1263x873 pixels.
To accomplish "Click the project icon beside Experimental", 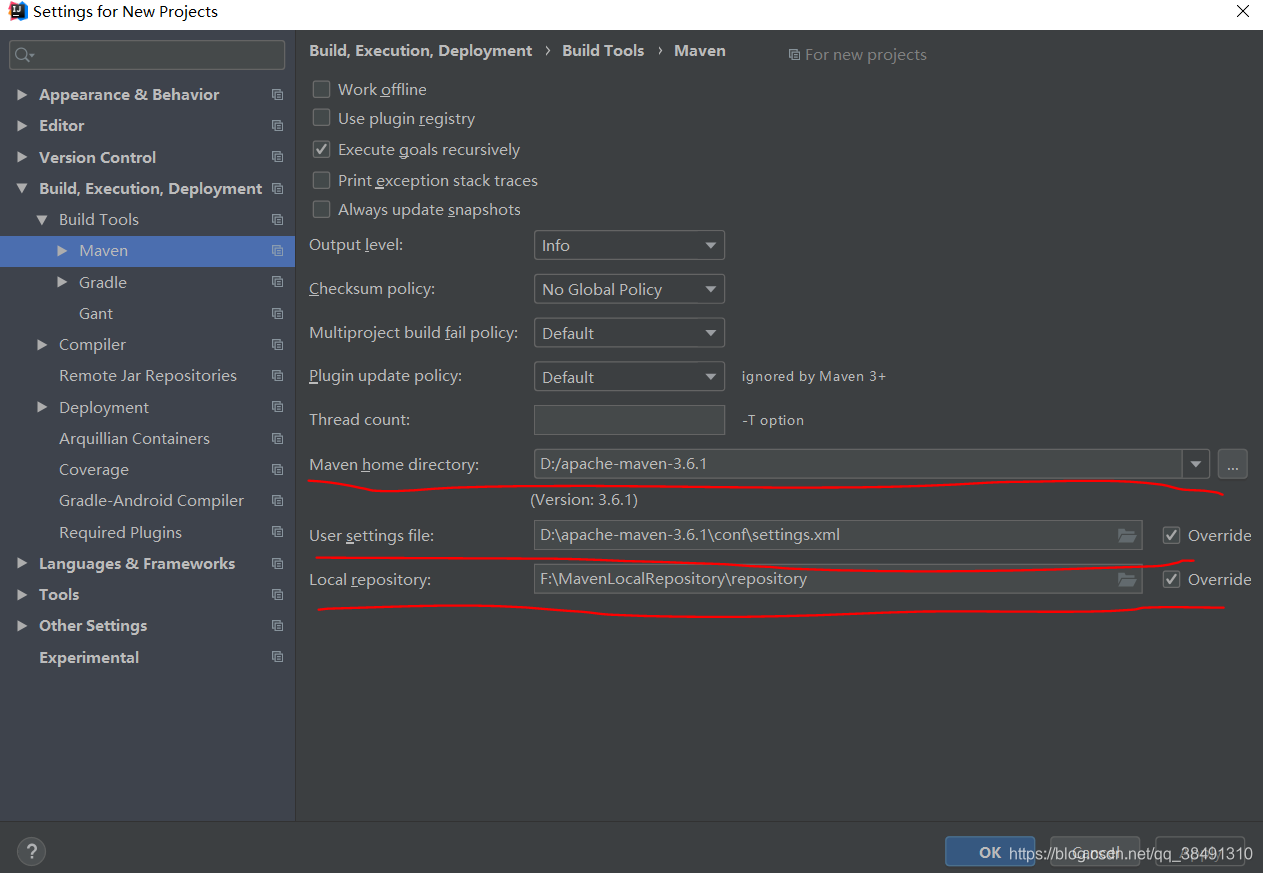I will (x=277, y=658).
